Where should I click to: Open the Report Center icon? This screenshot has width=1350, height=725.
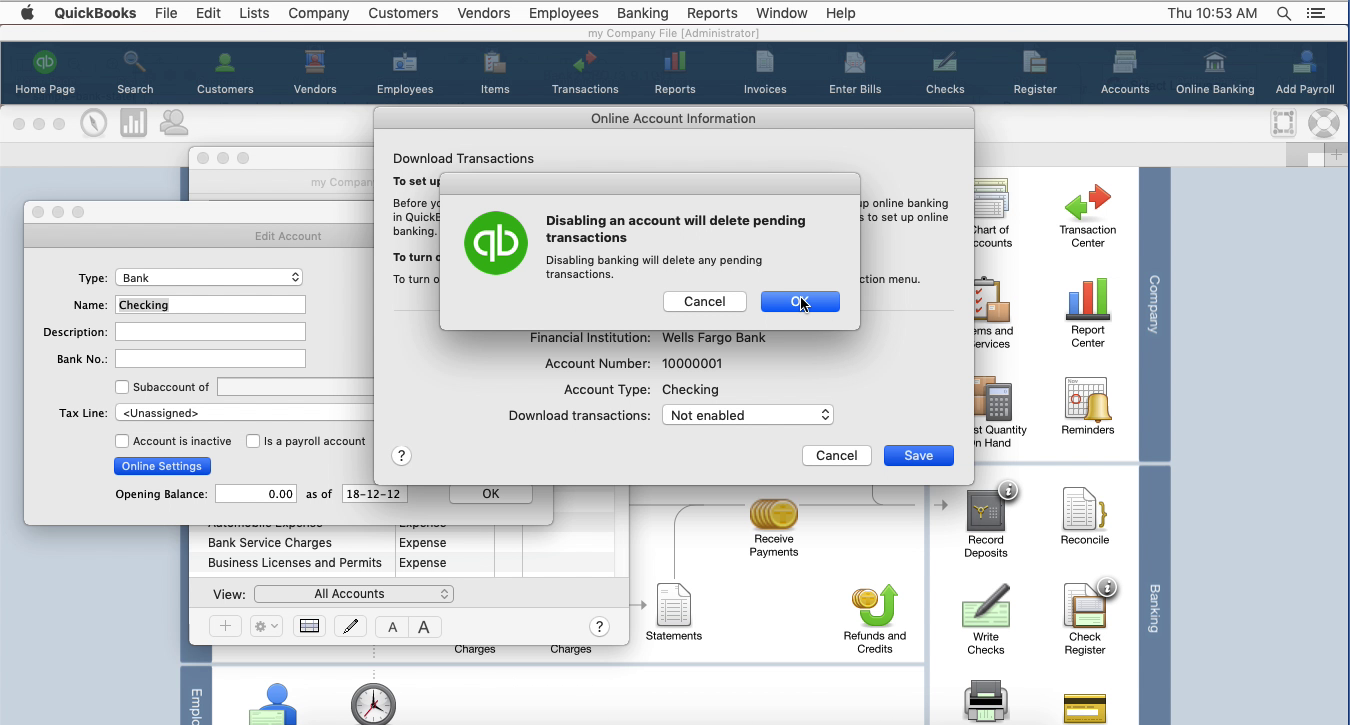click(1088, 314)
